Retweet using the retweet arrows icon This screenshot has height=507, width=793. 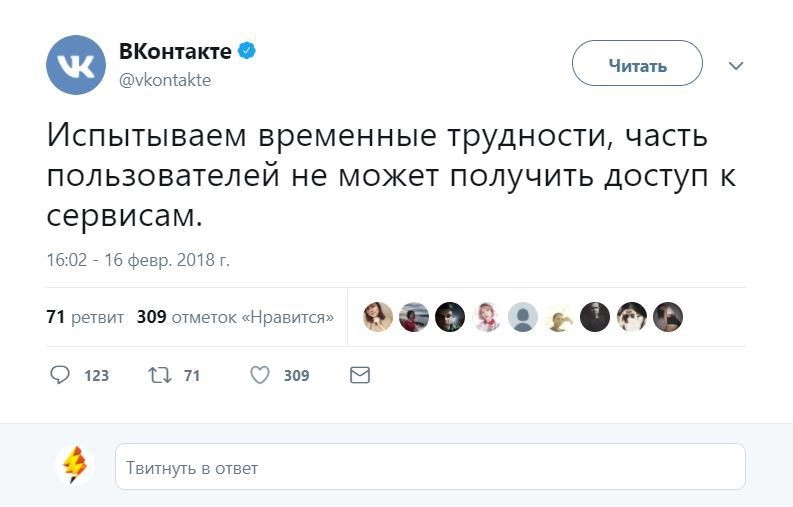click(158, 375)
